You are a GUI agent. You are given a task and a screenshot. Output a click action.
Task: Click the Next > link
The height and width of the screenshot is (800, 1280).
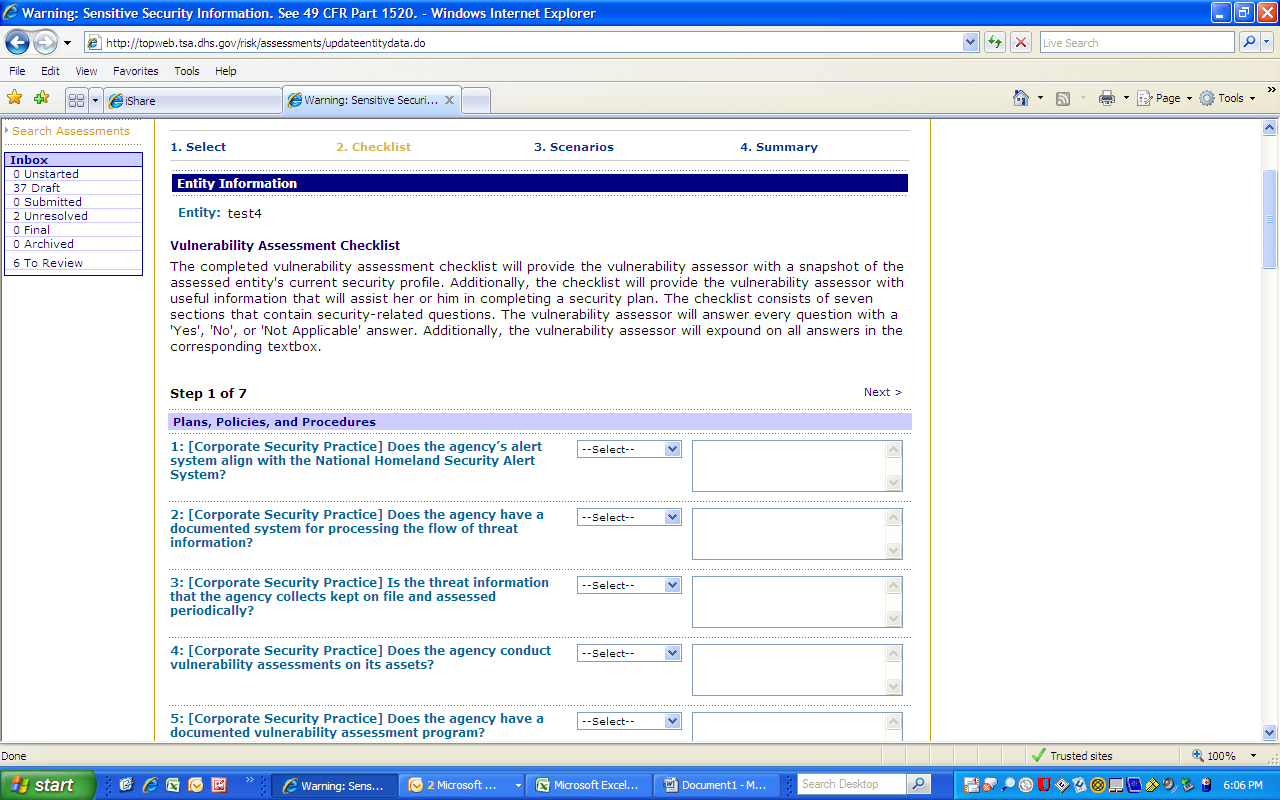[x=882, y=393]
